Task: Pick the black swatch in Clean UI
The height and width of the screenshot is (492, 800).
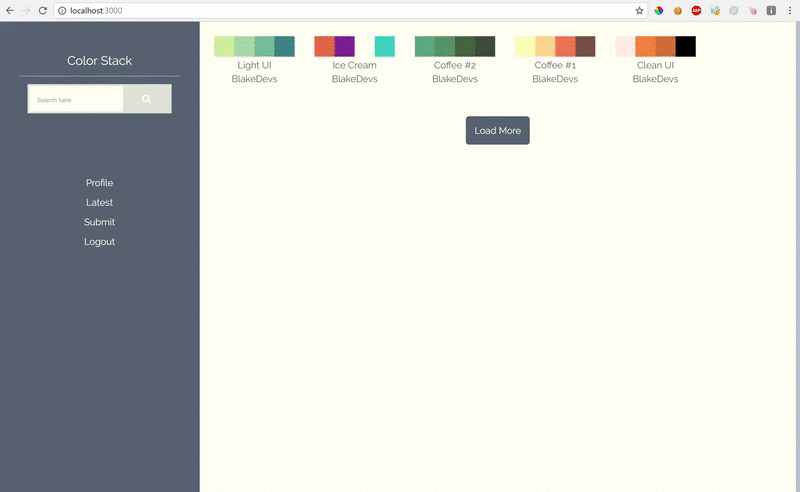Action: [x=686, y=46]
